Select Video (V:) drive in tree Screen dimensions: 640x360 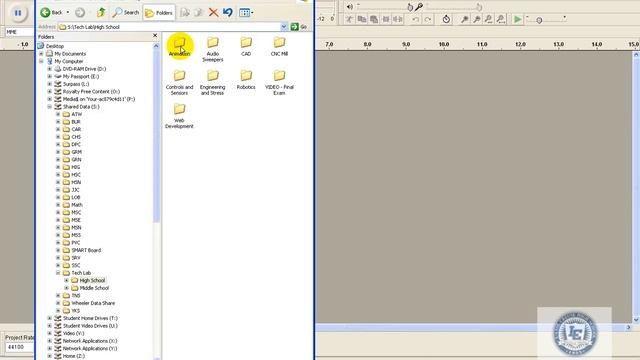(x=73, y=333)
